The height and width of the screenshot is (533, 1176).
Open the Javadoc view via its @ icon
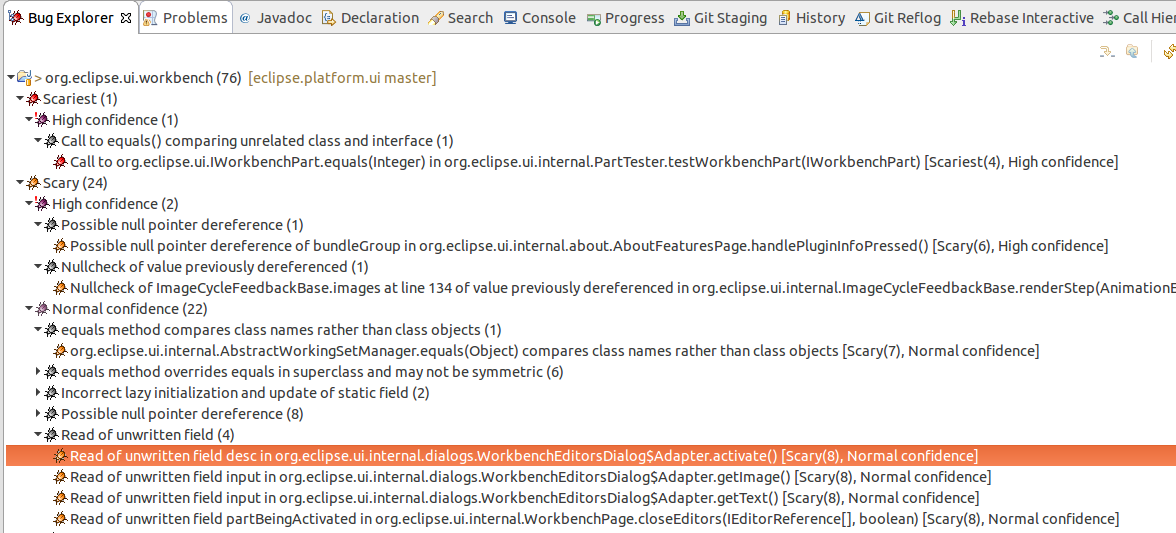coord(244,18)
